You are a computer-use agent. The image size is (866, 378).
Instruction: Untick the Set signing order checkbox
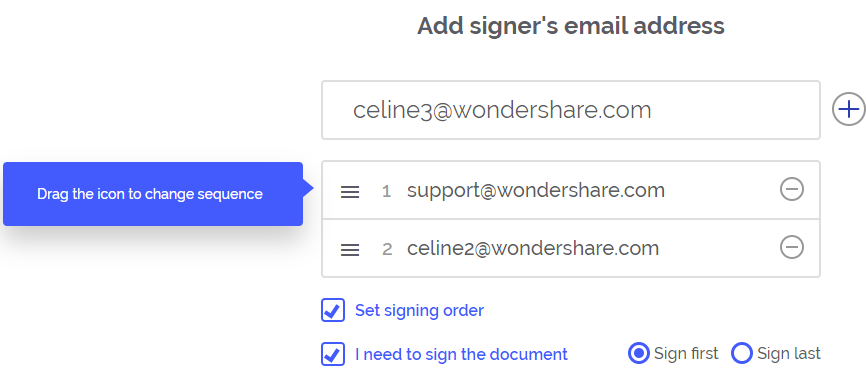(333, 311)
